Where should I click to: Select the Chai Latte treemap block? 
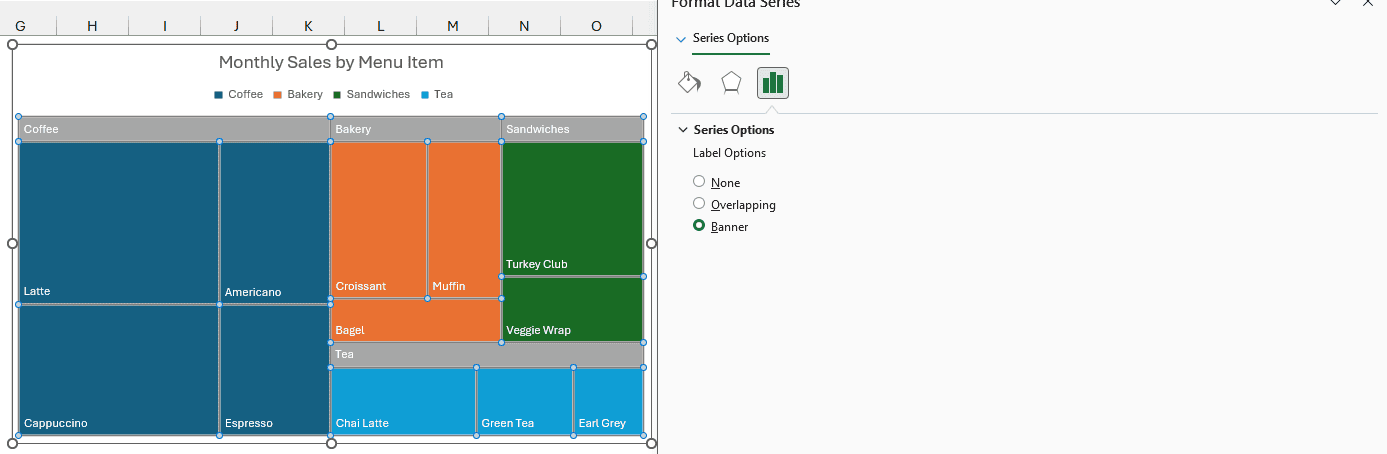coord(403,401)
